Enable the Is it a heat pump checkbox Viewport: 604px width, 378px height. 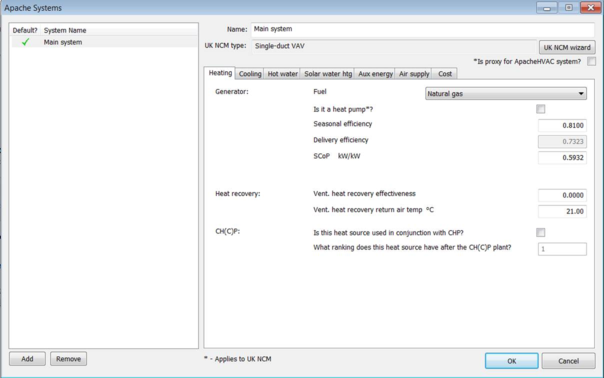pyautogui.click(x=540, y=109)
